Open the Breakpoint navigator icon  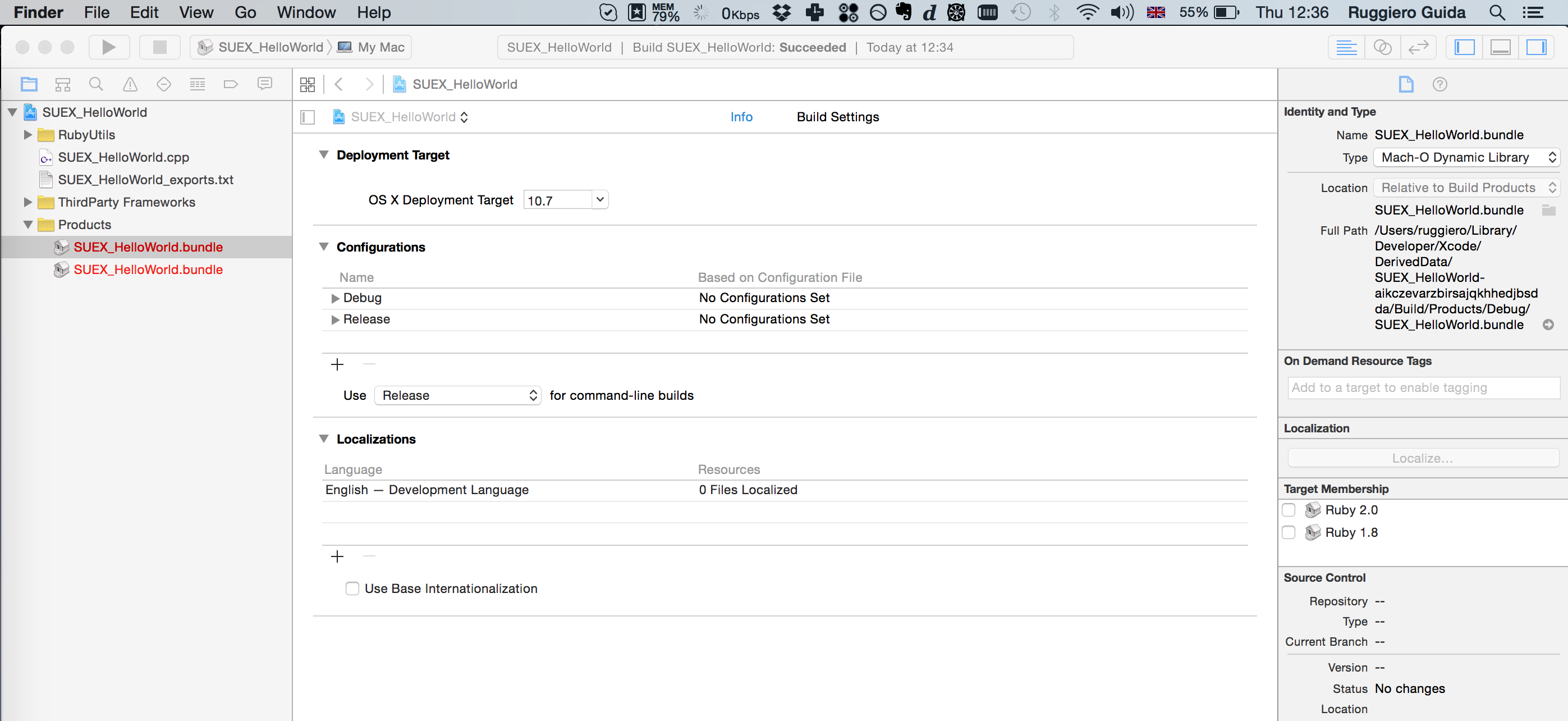[230, 84]
